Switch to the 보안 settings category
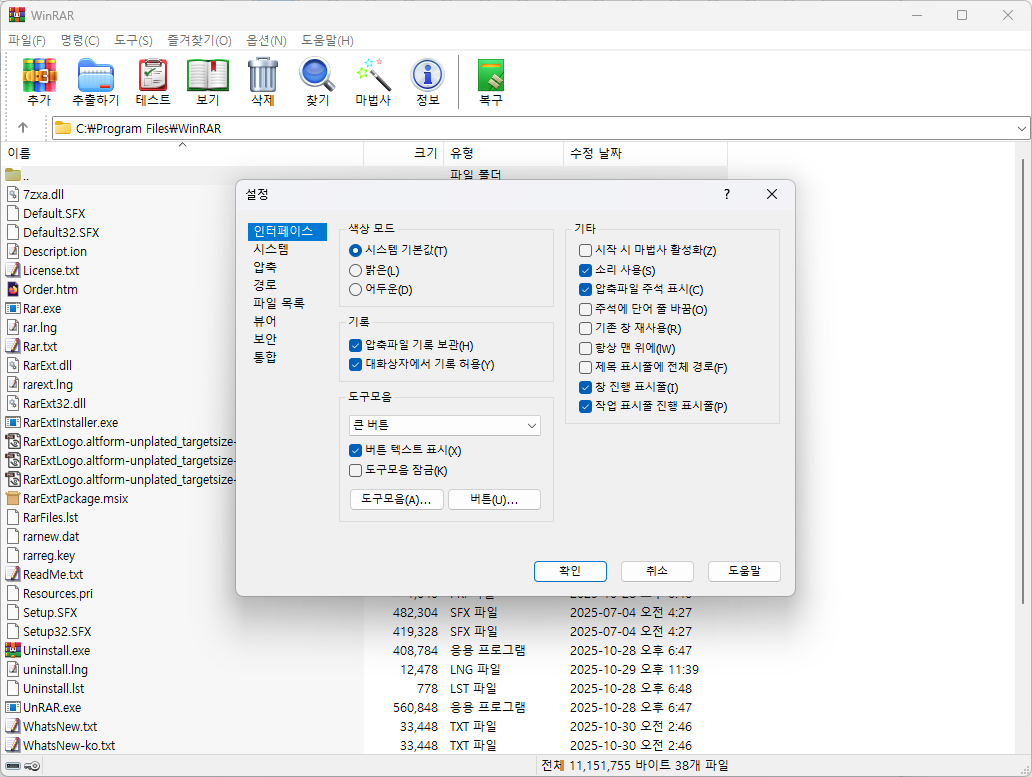This screenshot has width=1032, height=777. 265,339
